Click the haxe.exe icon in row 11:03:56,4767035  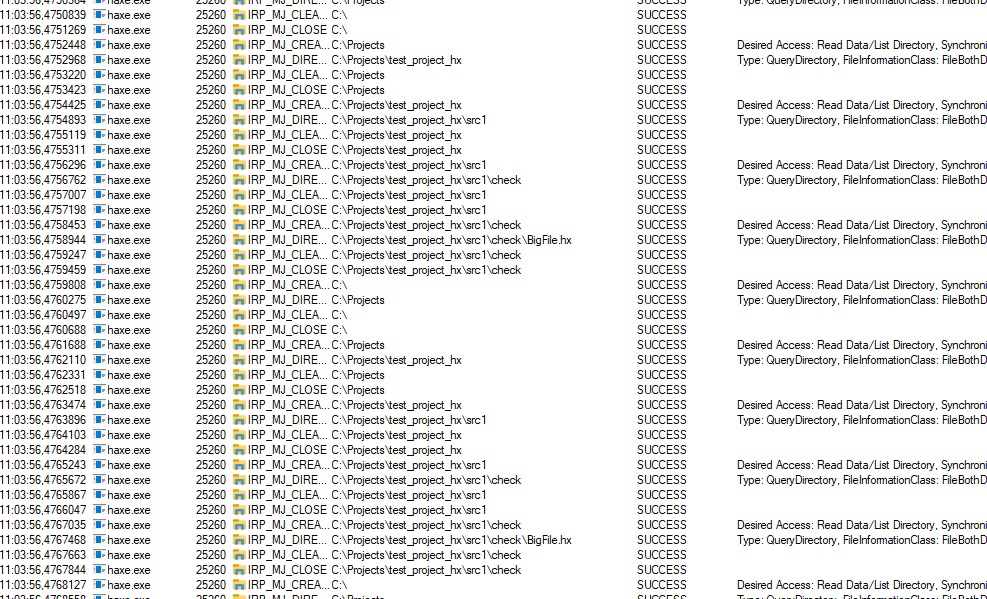tap(99, 525)
